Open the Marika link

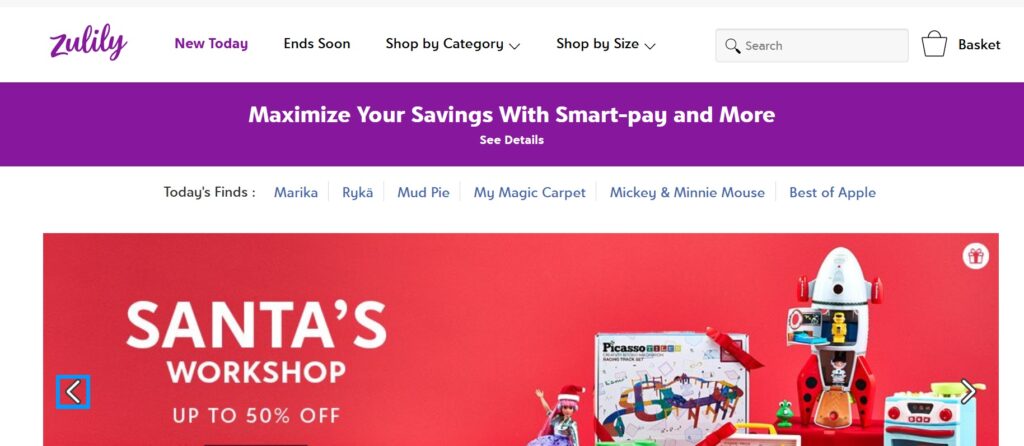296,193
